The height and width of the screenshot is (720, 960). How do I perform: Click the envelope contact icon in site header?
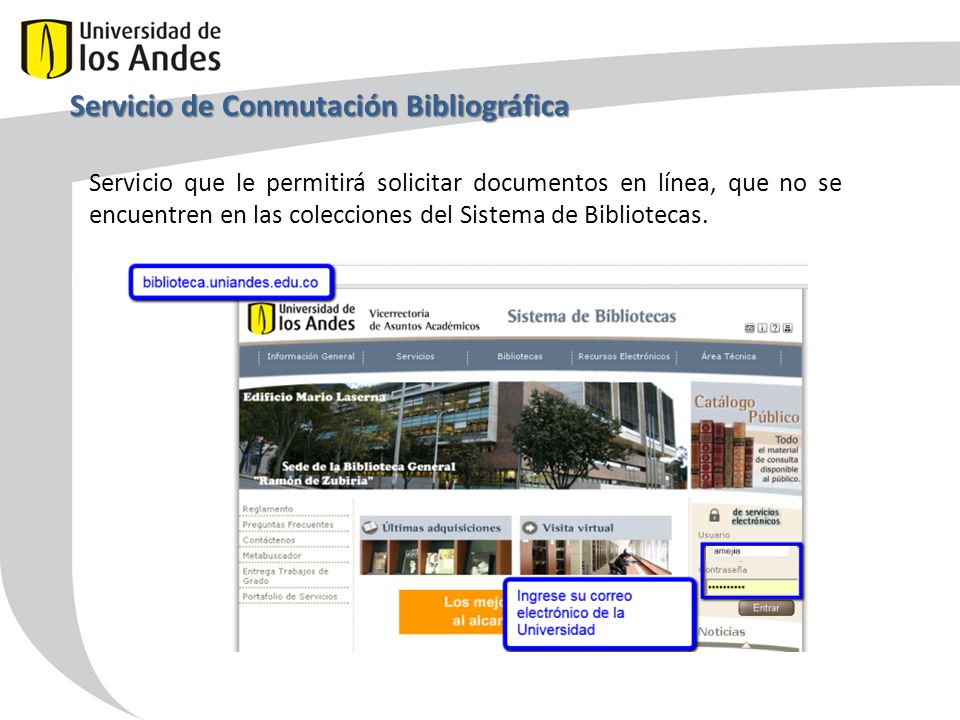[x=749, y=328]
